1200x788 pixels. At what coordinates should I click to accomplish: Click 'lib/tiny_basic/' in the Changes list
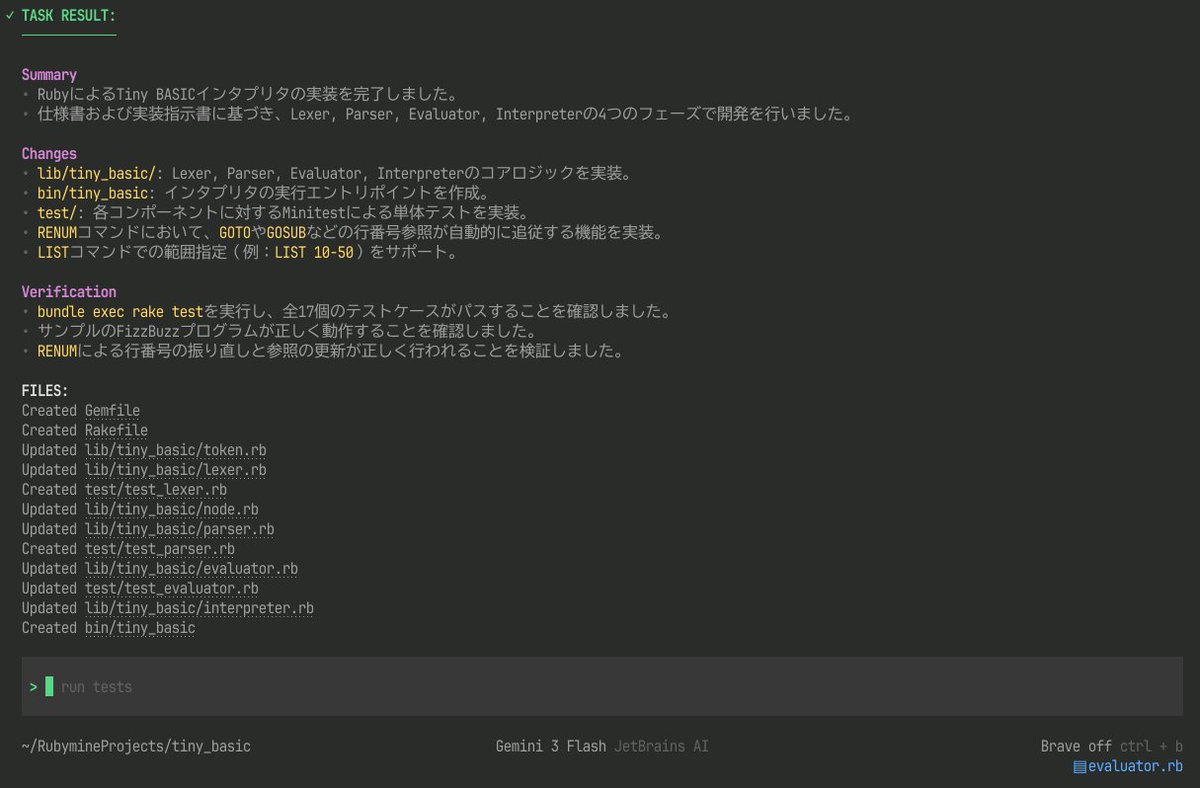click(x=97, y=174)
